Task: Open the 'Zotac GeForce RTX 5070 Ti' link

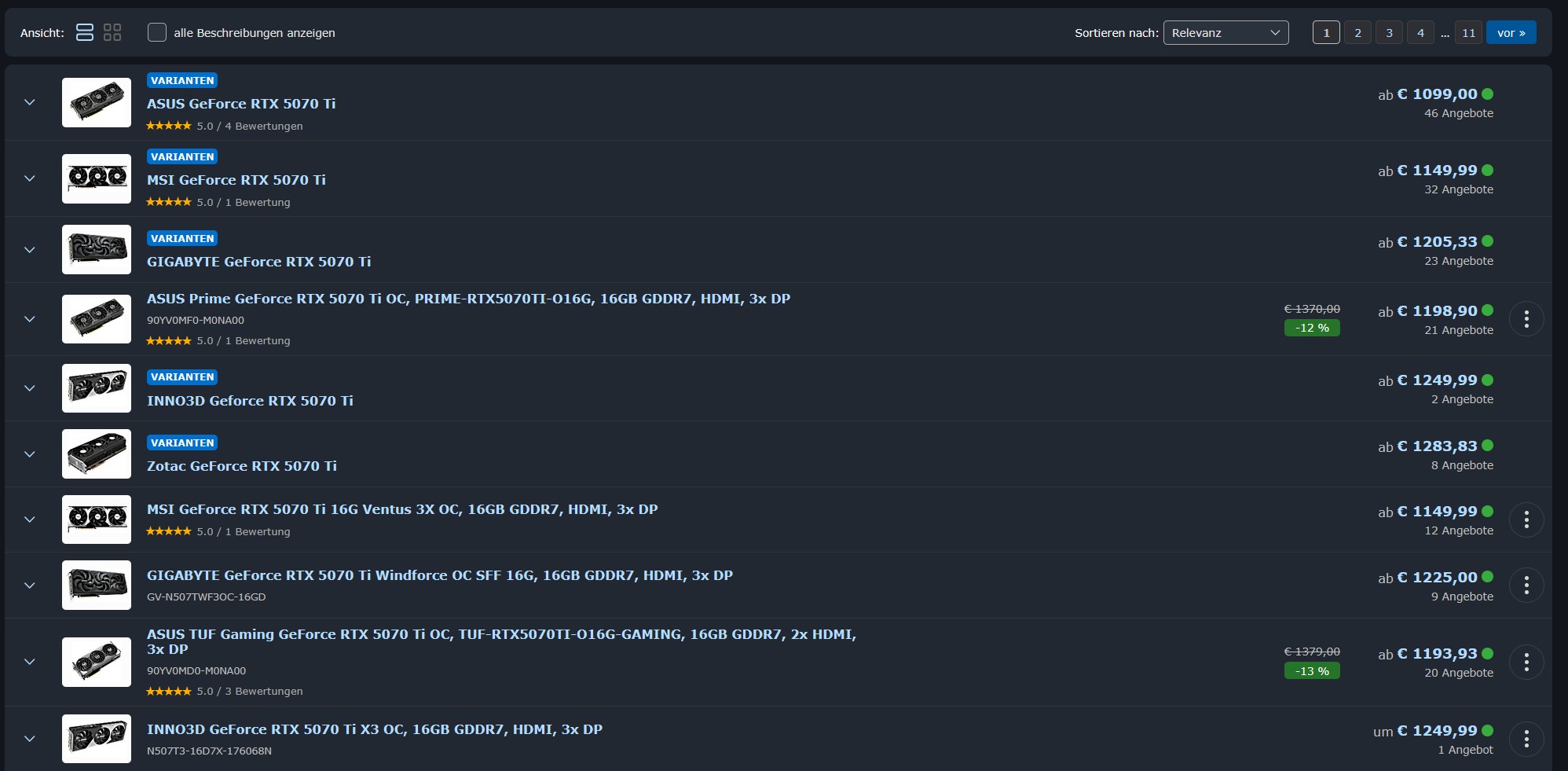Action: tap(242, 466)
